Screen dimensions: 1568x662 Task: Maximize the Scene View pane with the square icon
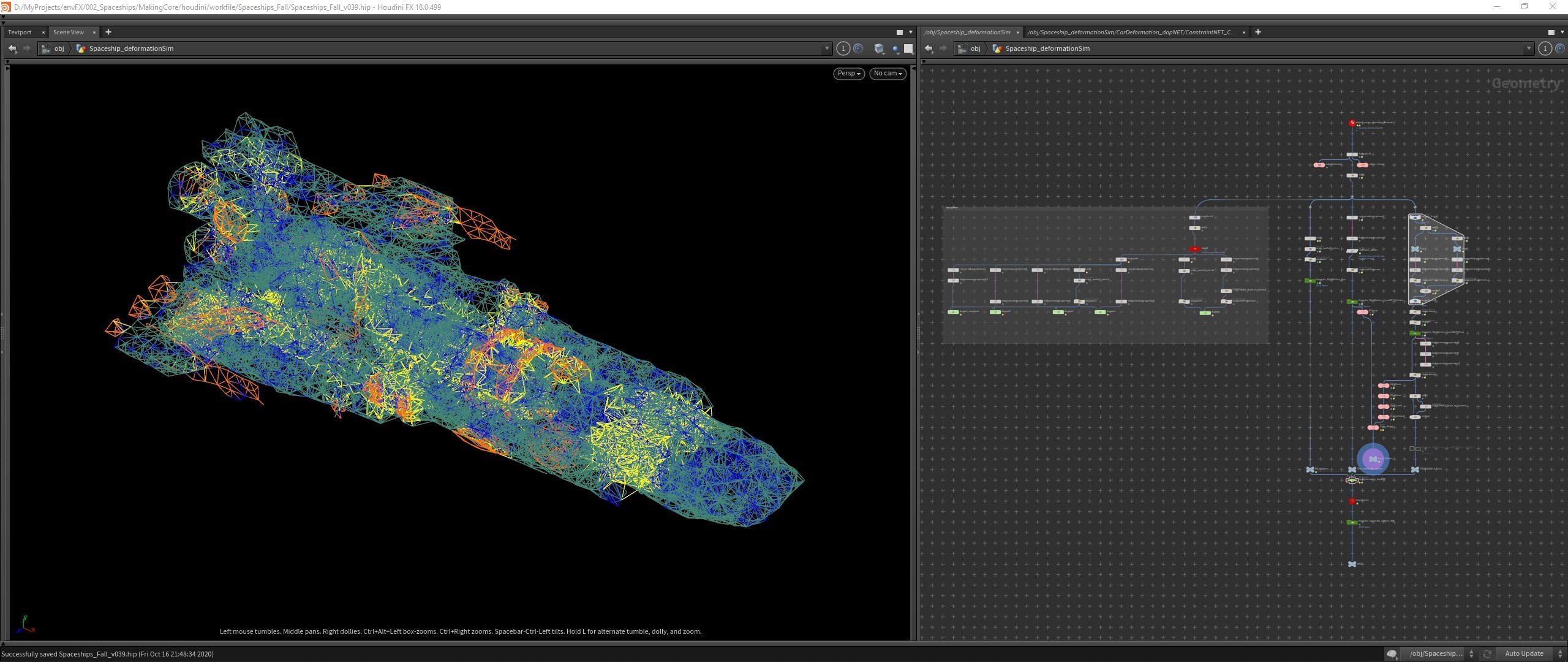point(900,32)
